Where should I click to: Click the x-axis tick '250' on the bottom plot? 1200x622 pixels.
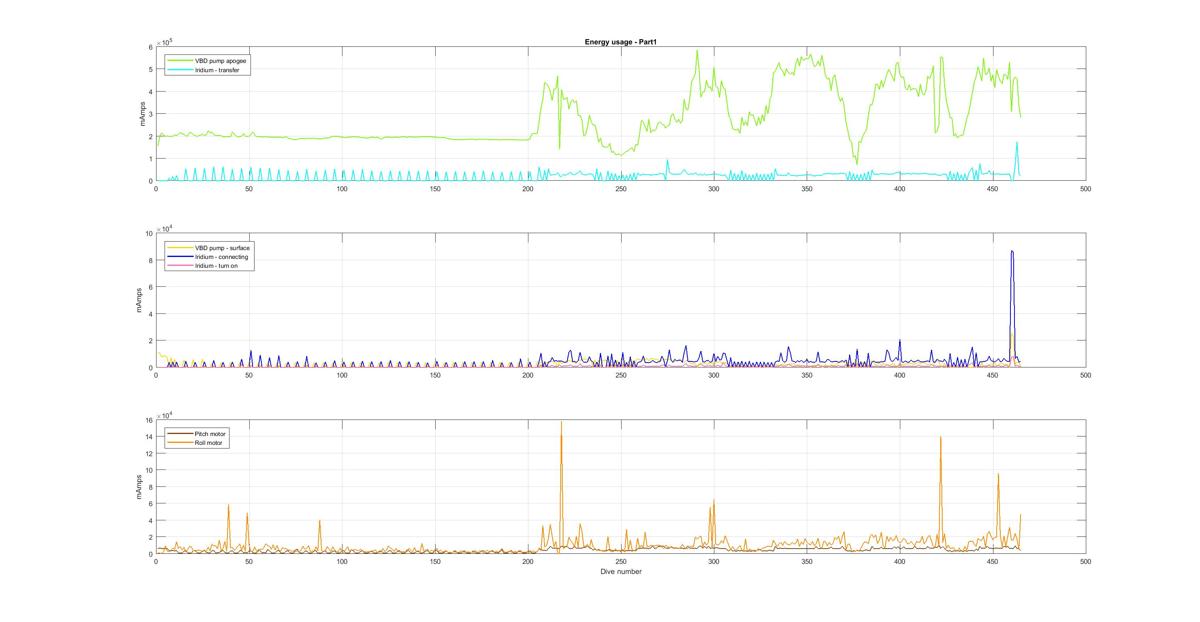pos(620,561)
